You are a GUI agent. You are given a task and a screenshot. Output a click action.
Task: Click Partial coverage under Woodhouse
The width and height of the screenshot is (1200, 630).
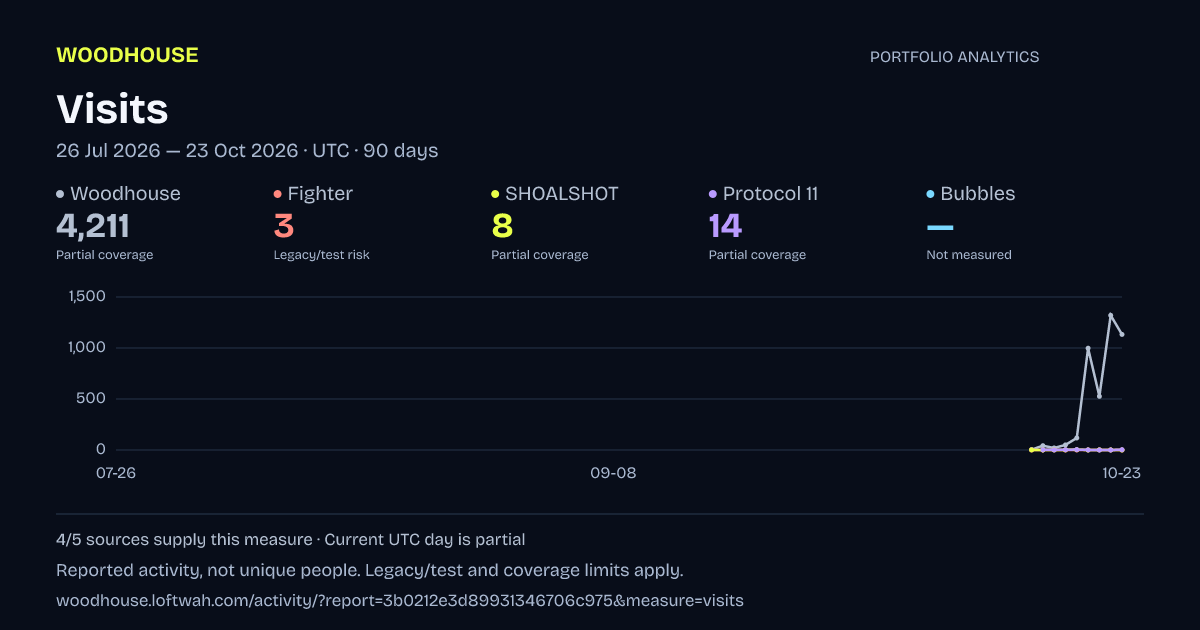coord(105,255)
